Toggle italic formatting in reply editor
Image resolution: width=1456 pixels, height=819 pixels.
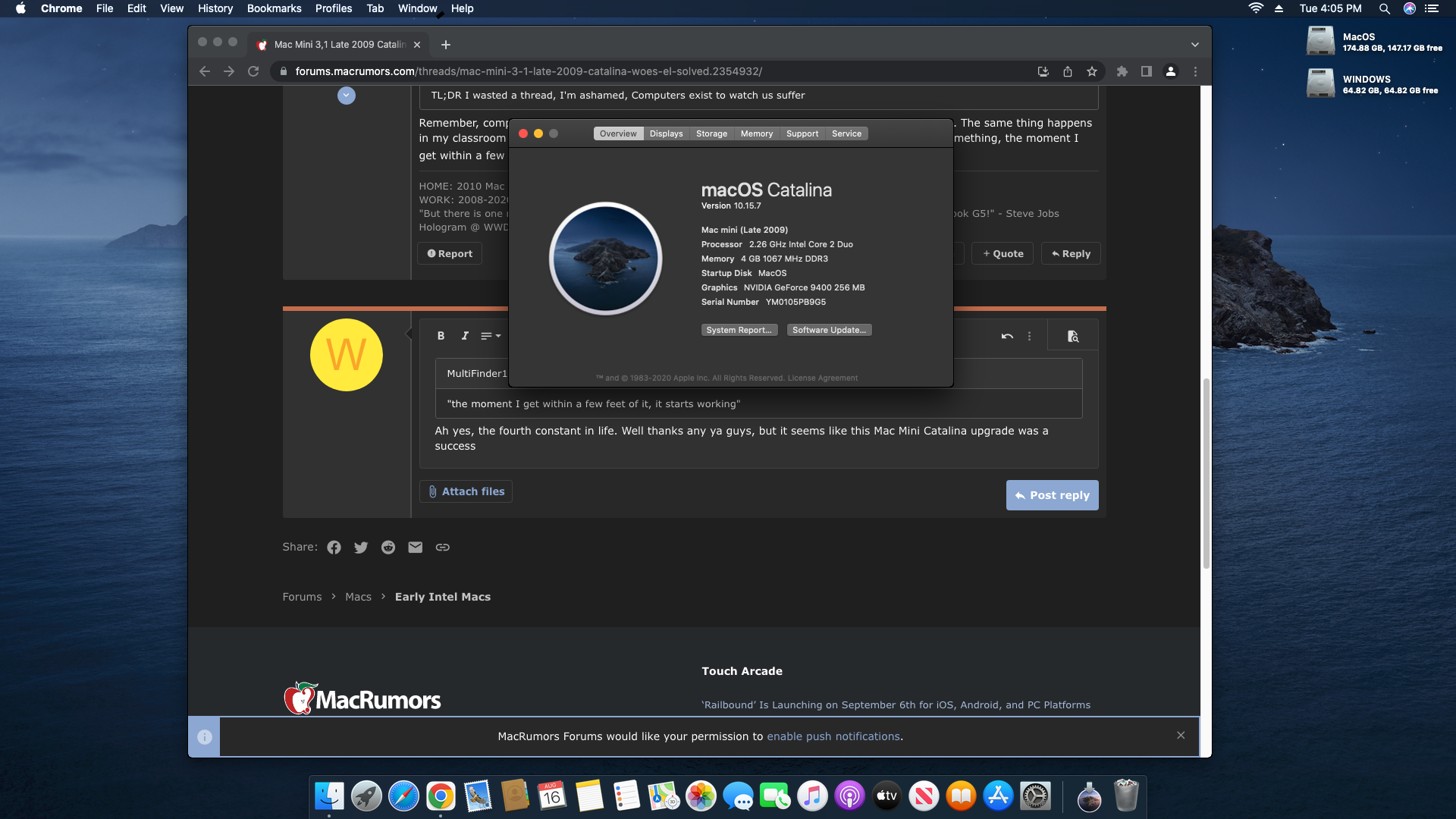pyautogui.click(x=465, y=336)
